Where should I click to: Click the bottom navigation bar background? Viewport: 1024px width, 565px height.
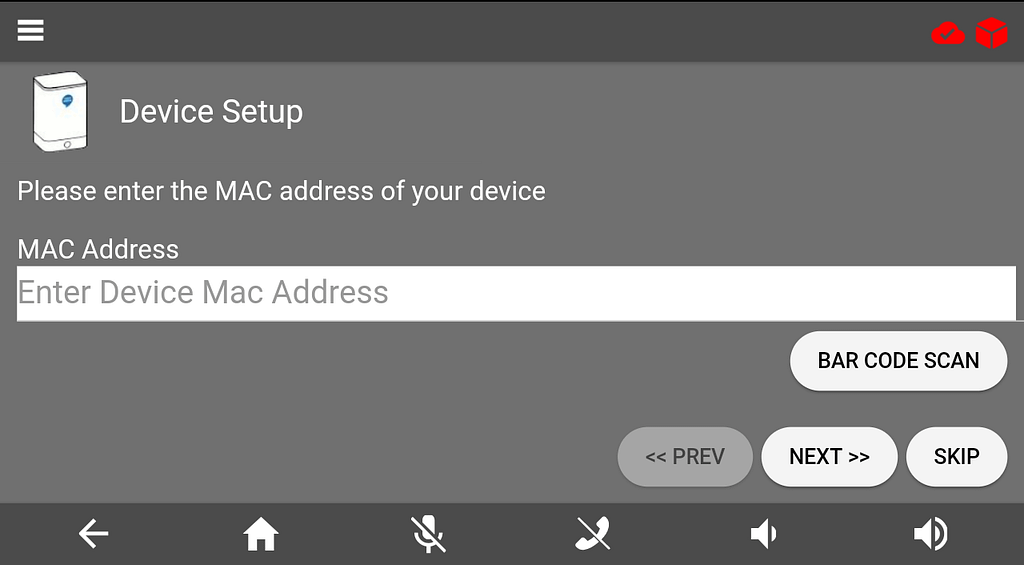click(x=512, y=534)
